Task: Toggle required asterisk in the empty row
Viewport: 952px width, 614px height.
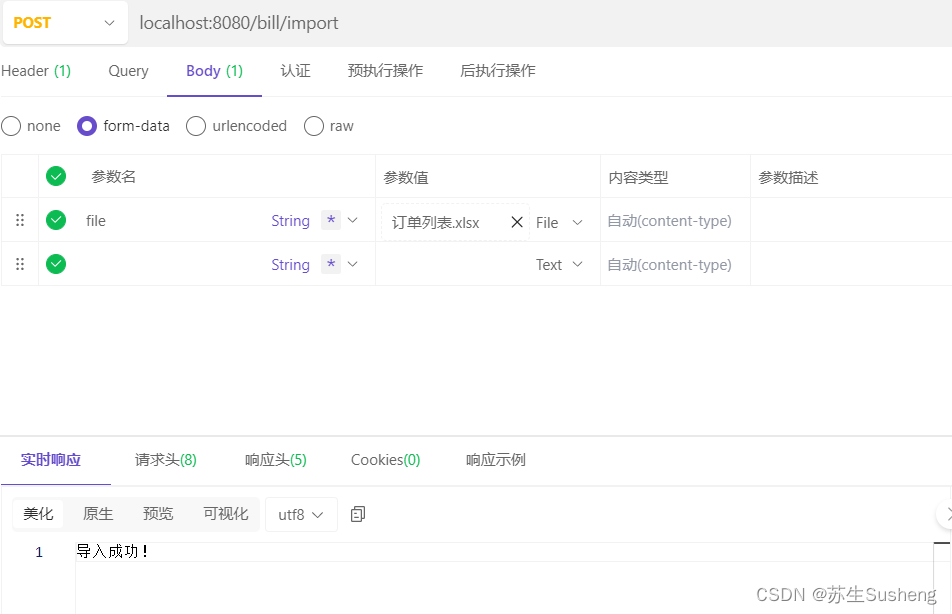Action: coord(331,264)
